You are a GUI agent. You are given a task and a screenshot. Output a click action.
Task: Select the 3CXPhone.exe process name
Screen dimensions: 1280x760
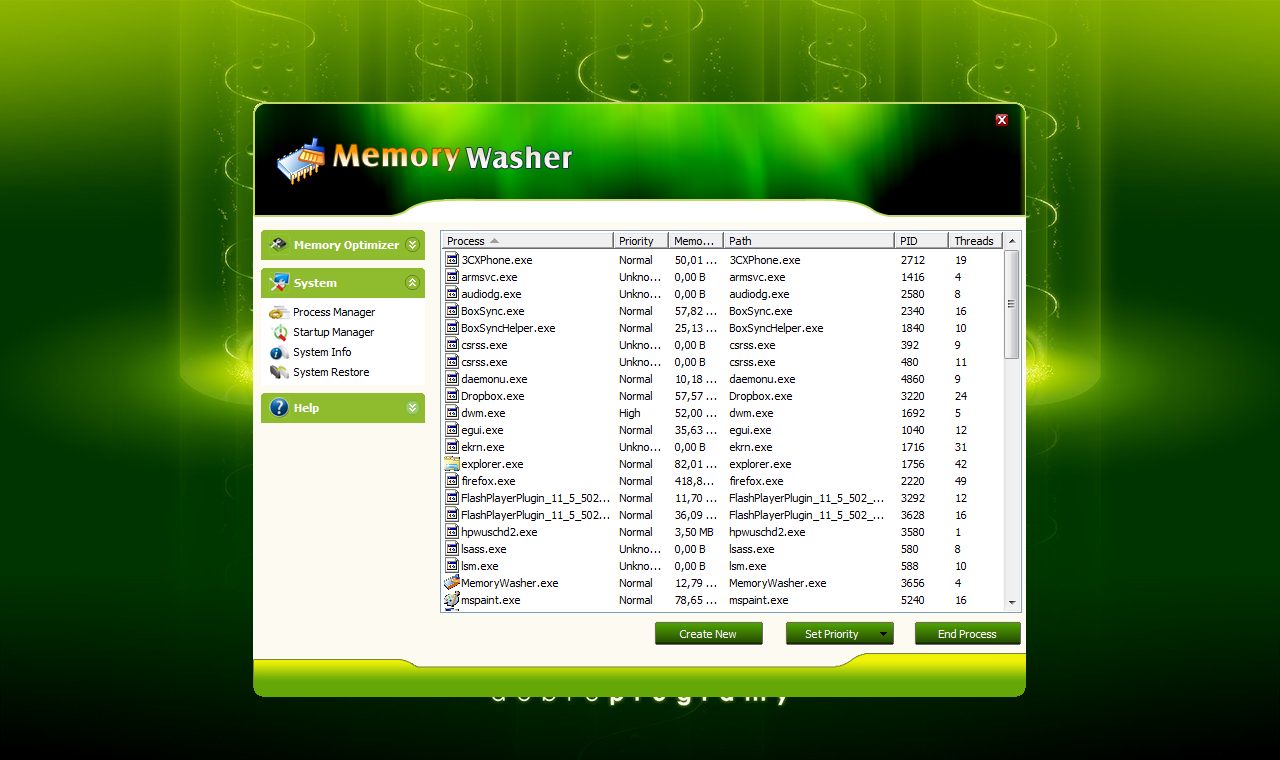[x=497, y=260]
